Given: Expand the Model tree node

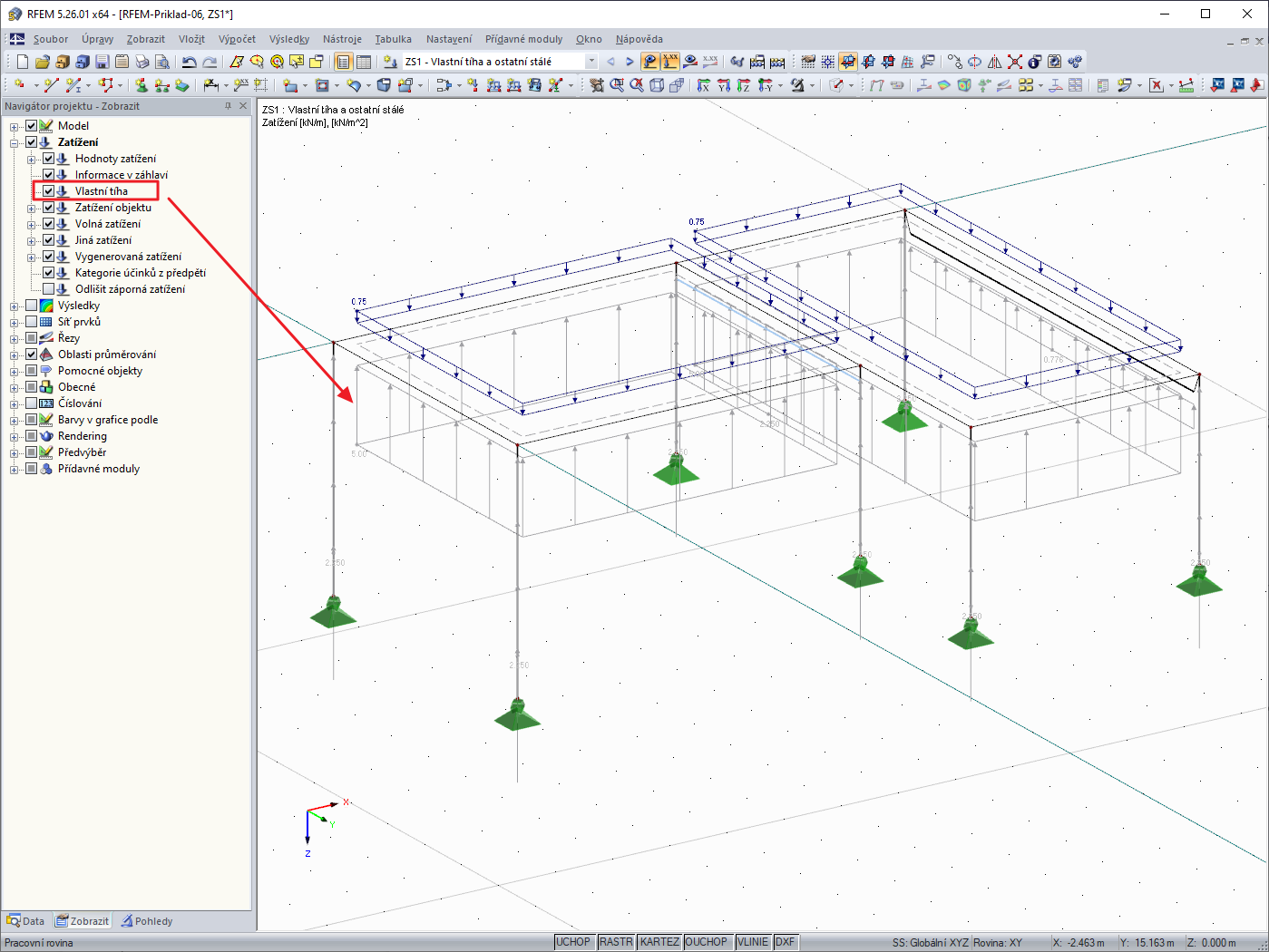Looking at the screenshot, I should [15, 126].
